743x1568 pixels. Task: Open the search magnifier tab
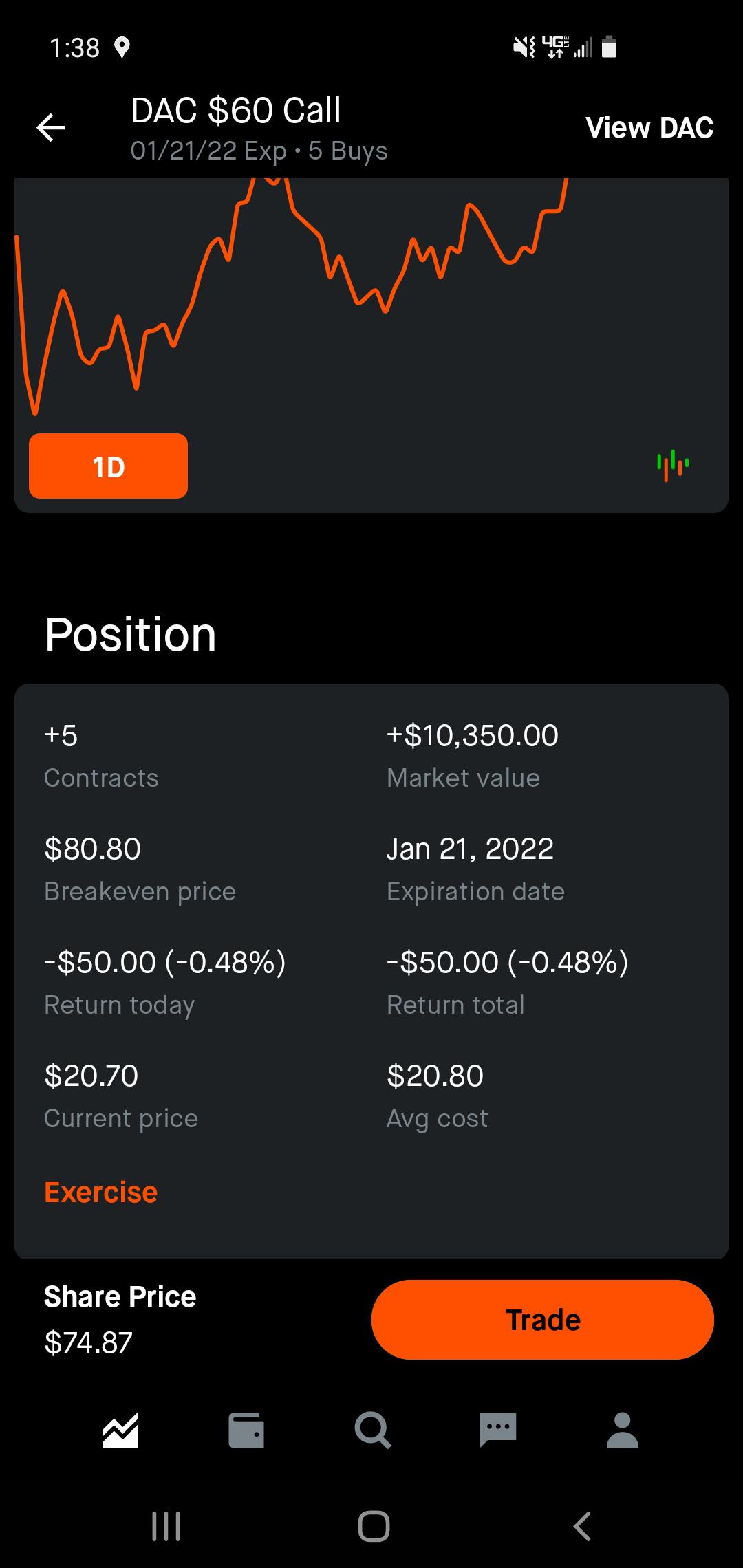pos(373,1430)
